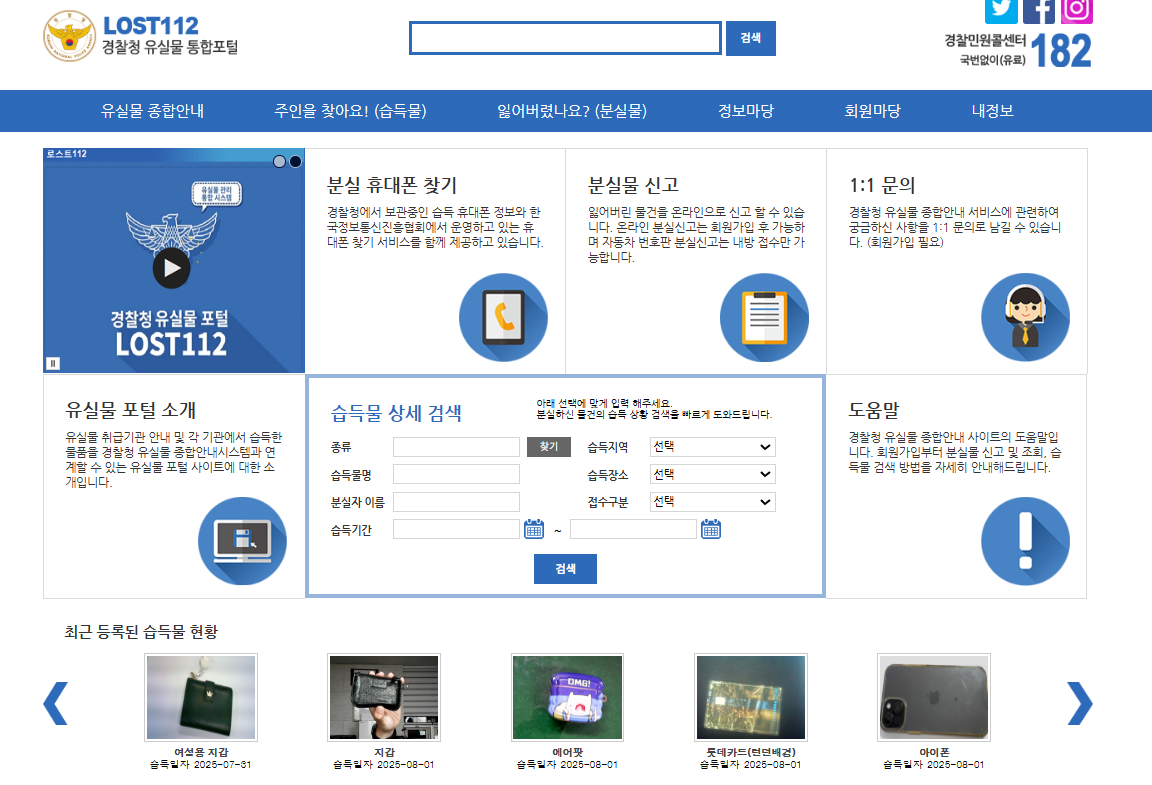Click the clipboard icon for 분실물 신고
Image resolution: width=1152 pixels, height=785 pixels.
pos(764,318)
